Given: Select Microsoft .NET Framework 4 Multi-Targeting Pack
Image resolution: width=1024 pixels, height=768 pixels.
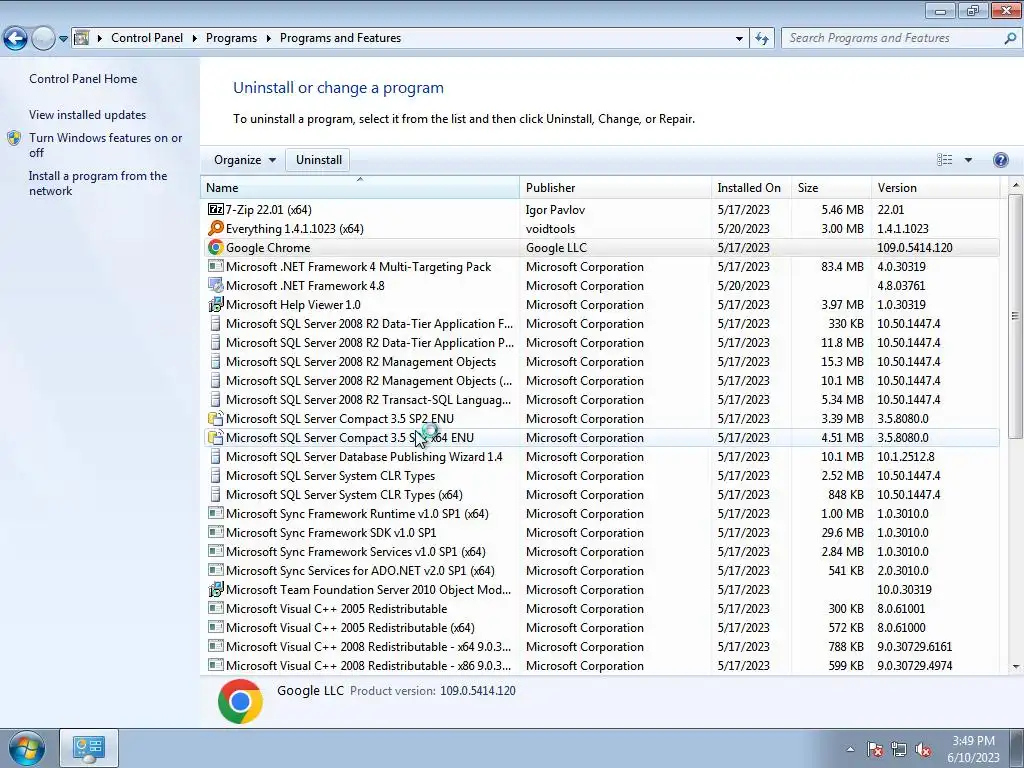Looking at the screenshot, I should tap(600, 266).
